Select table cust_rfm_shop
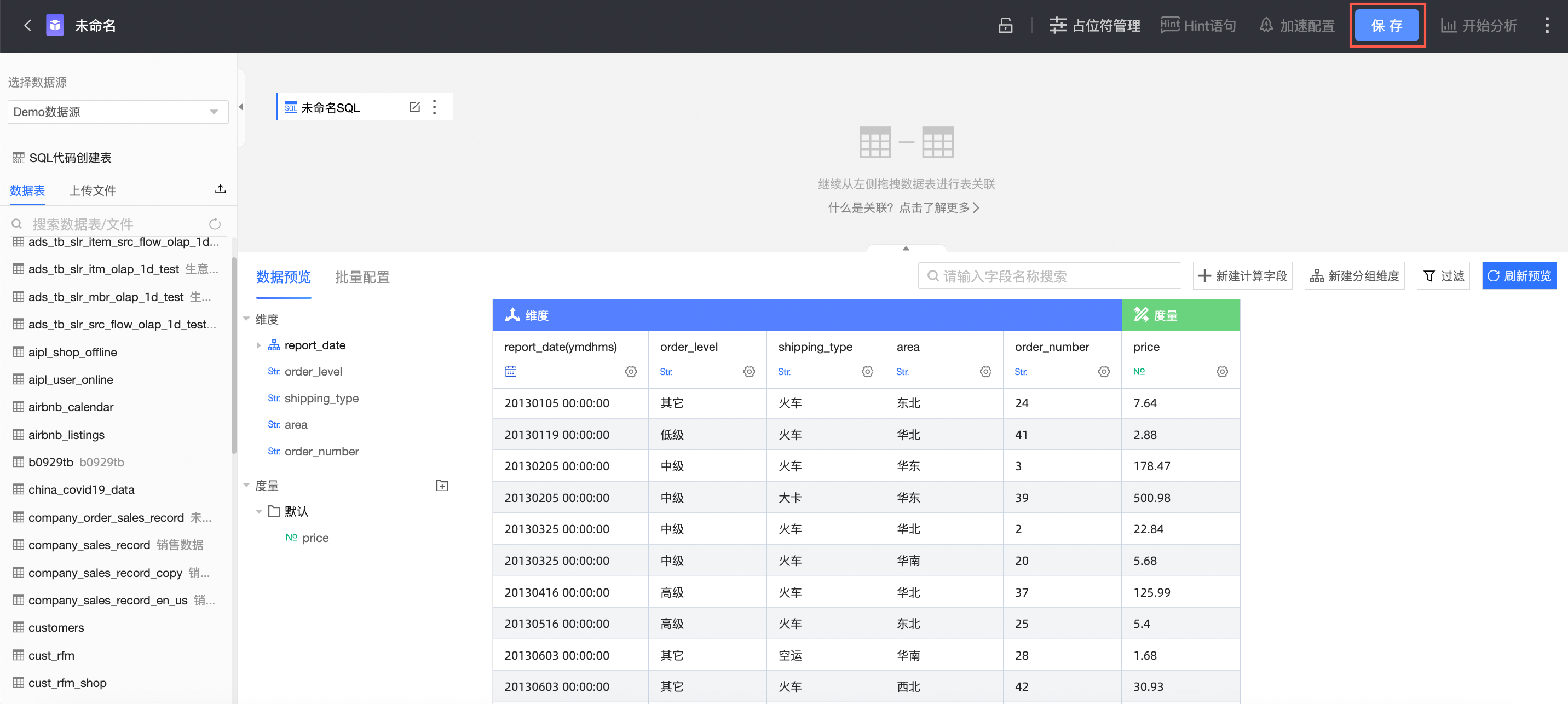Viewport: 1568px width, 704px height. pos(60,683)
